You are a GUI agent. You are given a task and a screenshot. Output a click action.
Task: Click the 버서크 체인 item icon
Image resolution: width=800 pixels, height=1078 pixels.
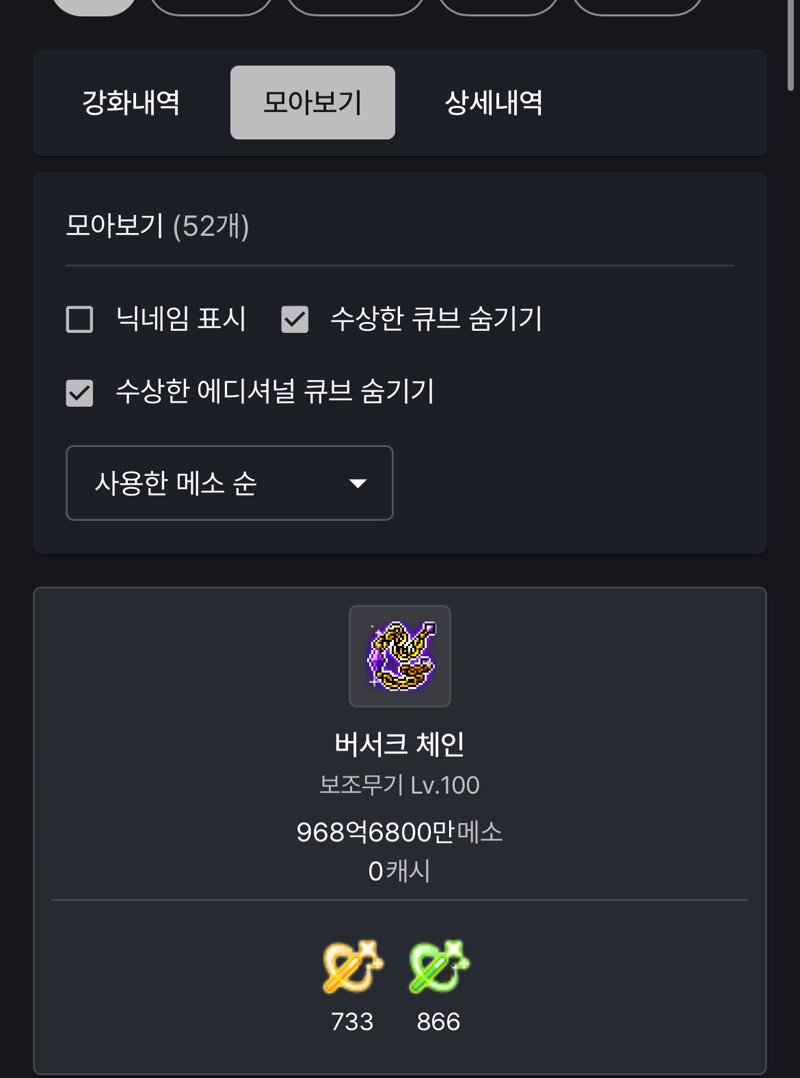pos(399,656)
